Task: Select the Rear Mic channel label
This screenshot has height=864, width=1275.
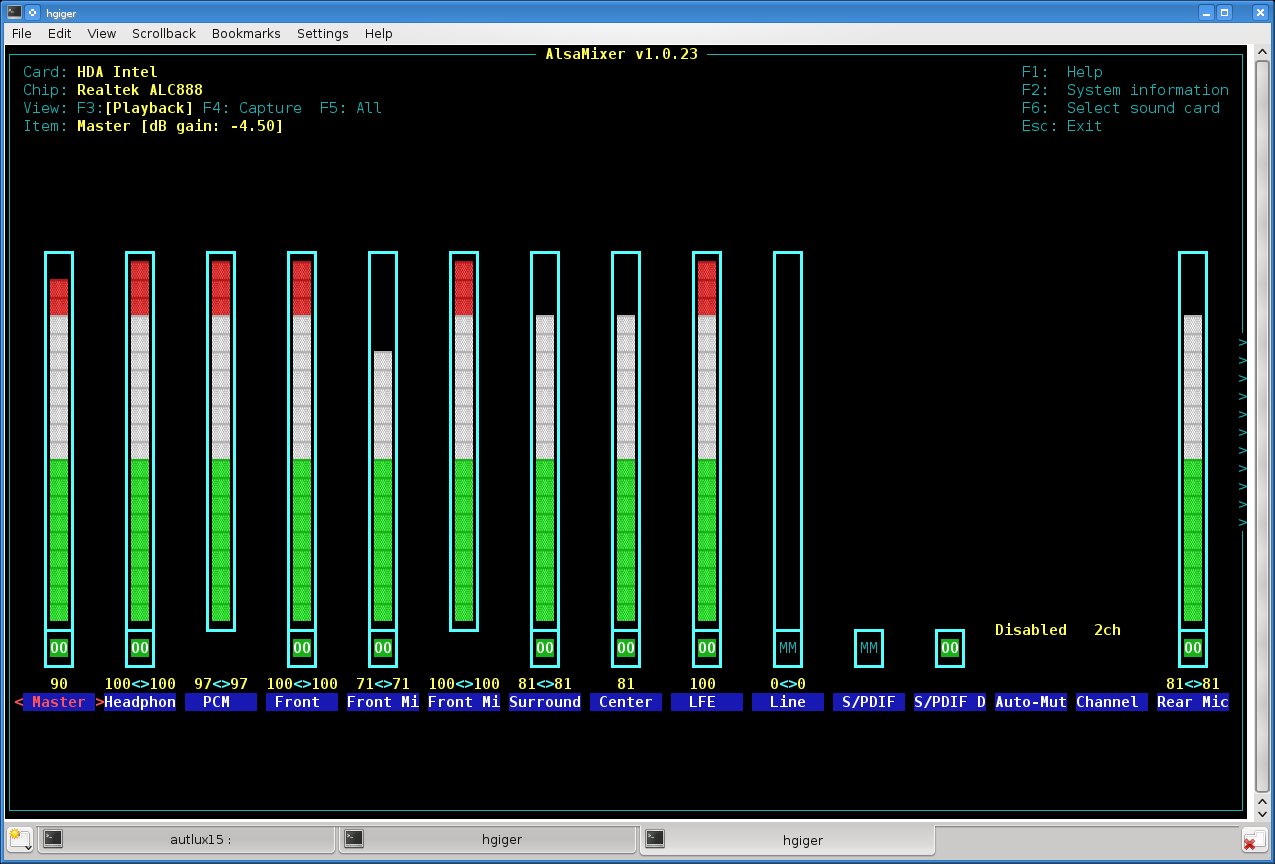Action: coord(1193,702)
